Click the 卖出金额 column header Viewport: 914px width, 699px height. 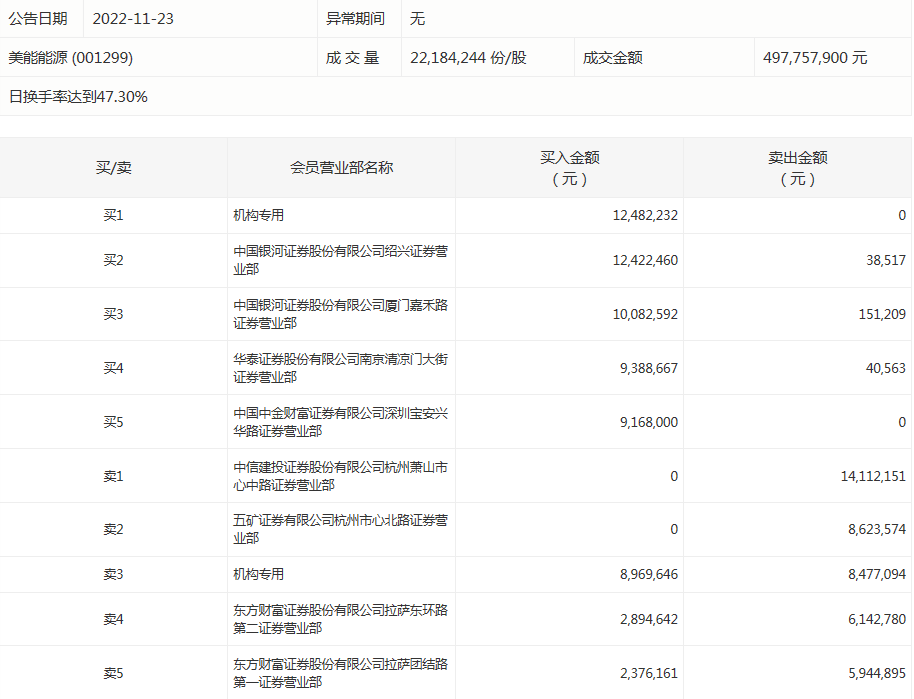[797, 168]
